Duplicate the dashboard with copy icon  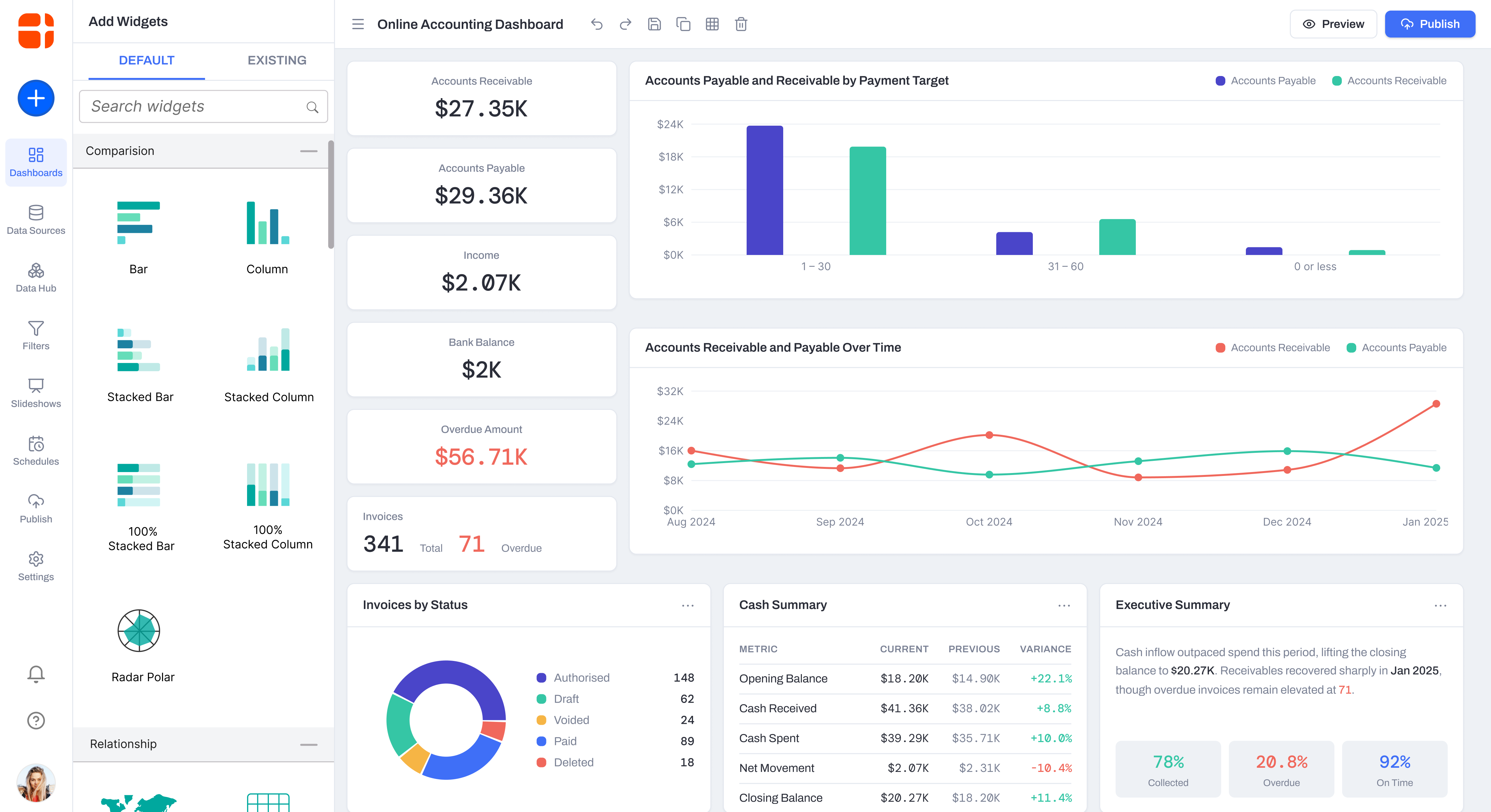pos(683,24)
